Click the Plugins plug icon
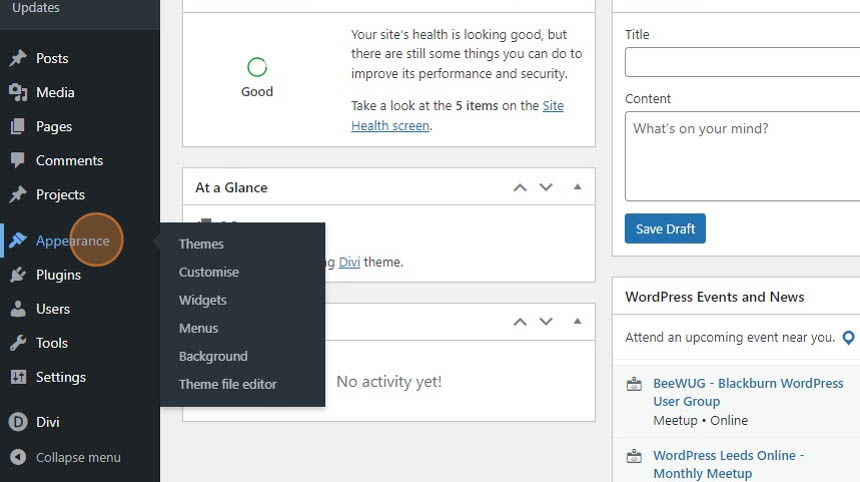Screen dimensions: 860x482 pyautogui.click(x=18, y=275)
